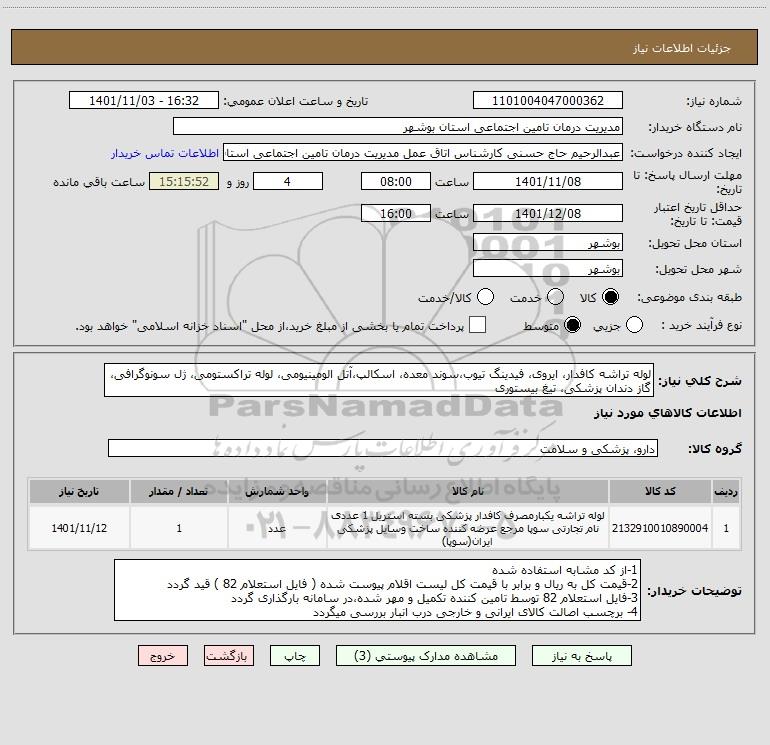Click the validity hour field 16:00
The image size is (770, 745).
click(396, 213)
